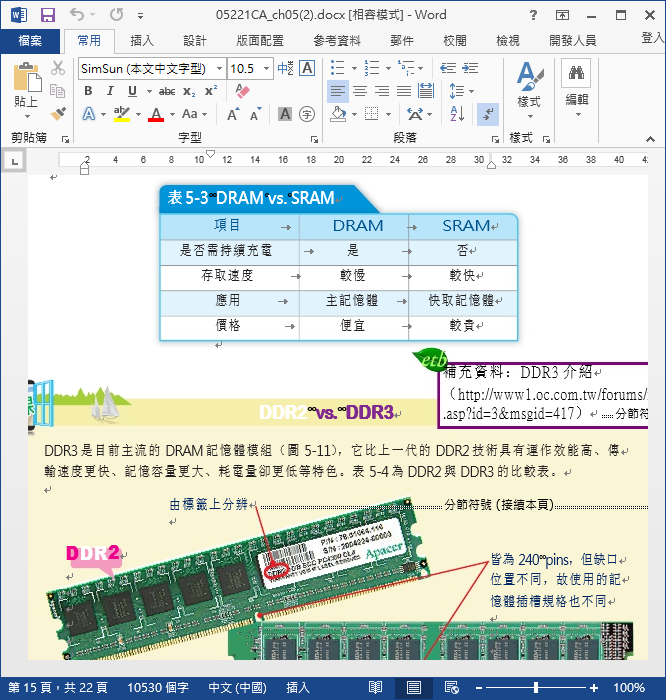Image resolution: width=666 pixels, height=700 pixels.
Task: Save the document with the floppy disk icon
Action: 48,15
